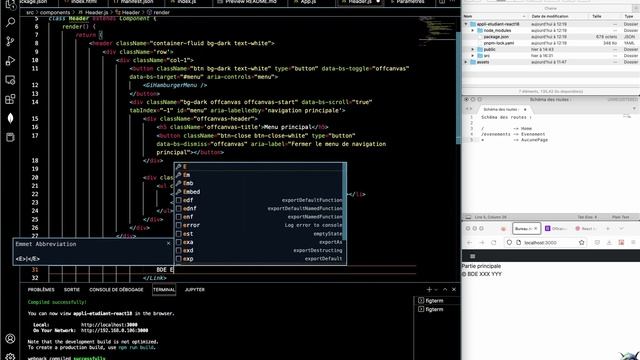The image size is (640, 360).
Task: Go back in the browser
Action: [469, 242]
